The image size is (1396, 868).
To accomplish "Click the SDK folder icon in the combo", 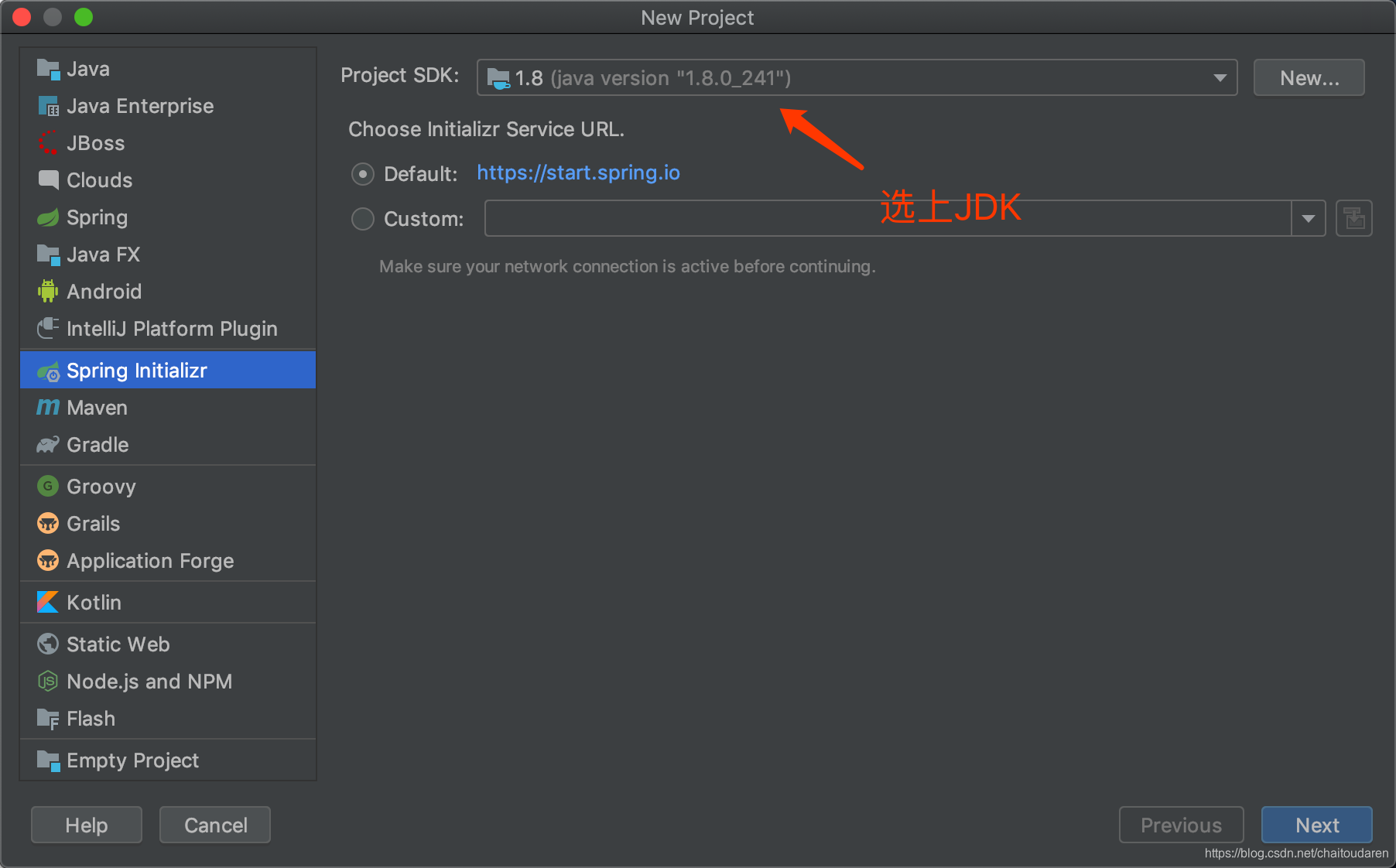I will point(498,78).
